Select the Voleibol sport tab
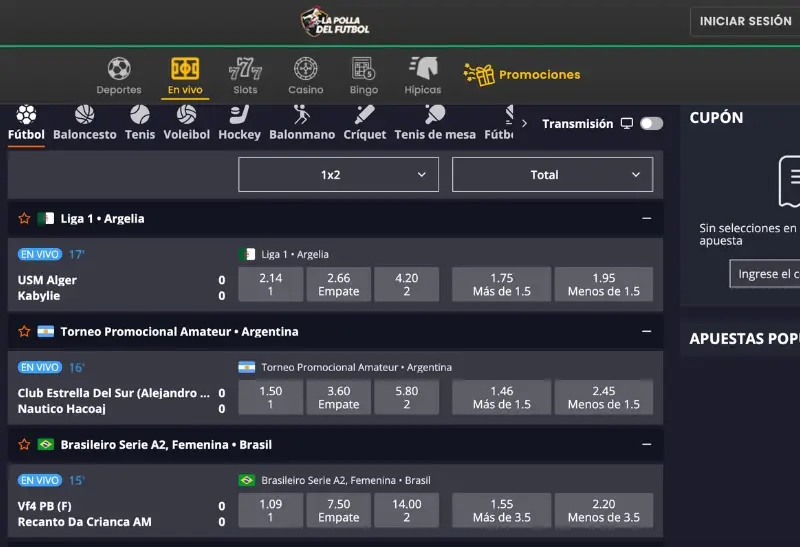The width and height of the screenshot is (800, 547). (x=187, y=123)
